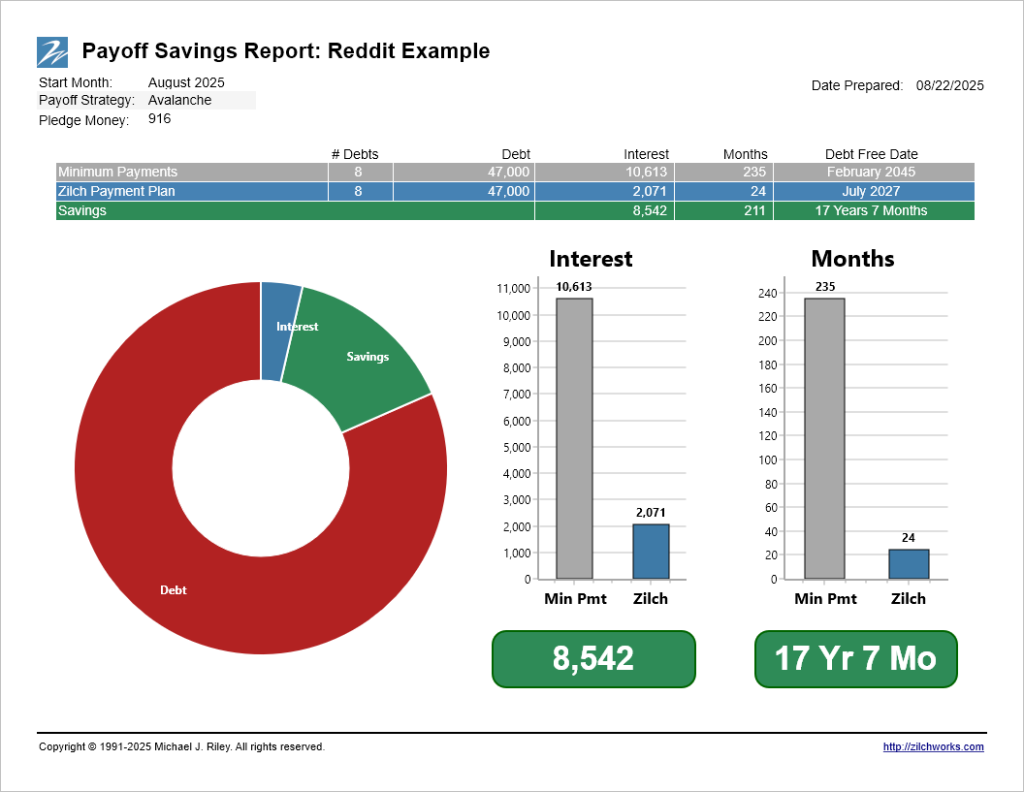Select the Zilch Payment Plan row label
This screenshot has height=792, width=1024.
coord(117,191)
